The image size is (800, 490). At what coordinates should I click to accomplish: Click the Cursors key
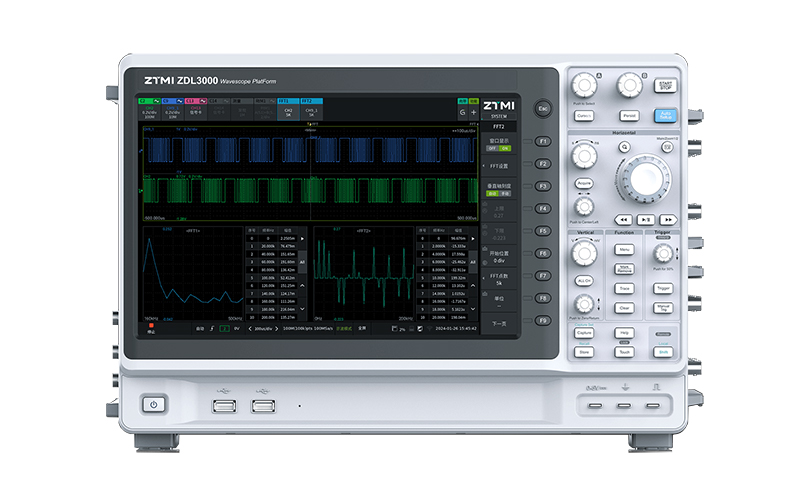(584, 116)
